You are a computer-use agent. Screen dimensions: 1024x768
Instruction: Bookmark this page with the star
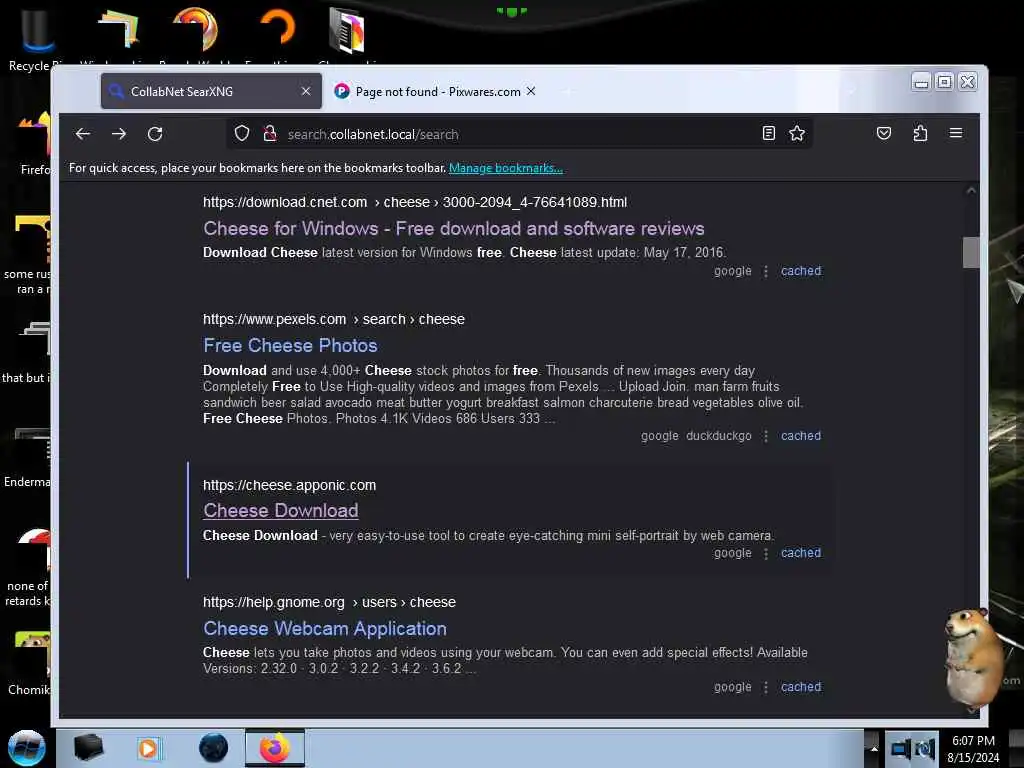797,133
